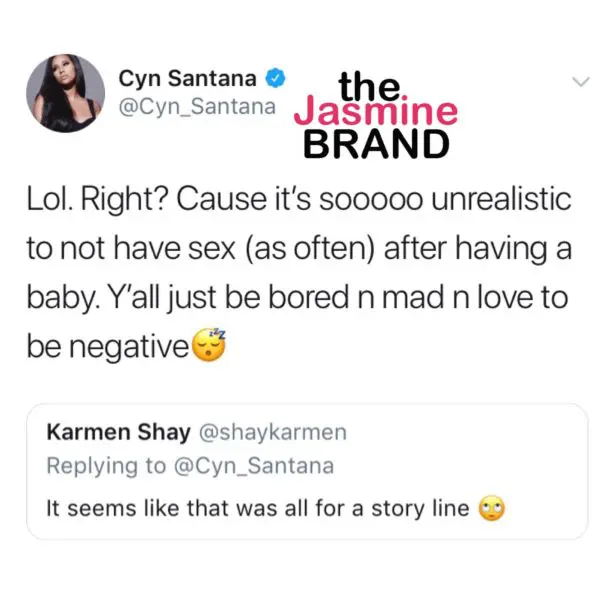Open the tweet options chevron dropdown

tap(581, 82)
